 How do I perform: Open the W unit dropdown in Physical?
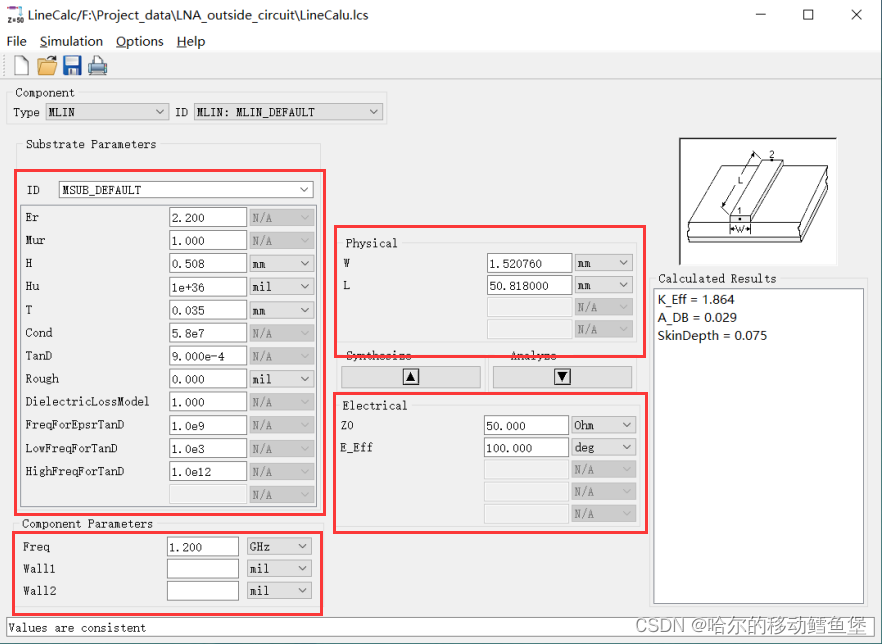coord(604,263)
